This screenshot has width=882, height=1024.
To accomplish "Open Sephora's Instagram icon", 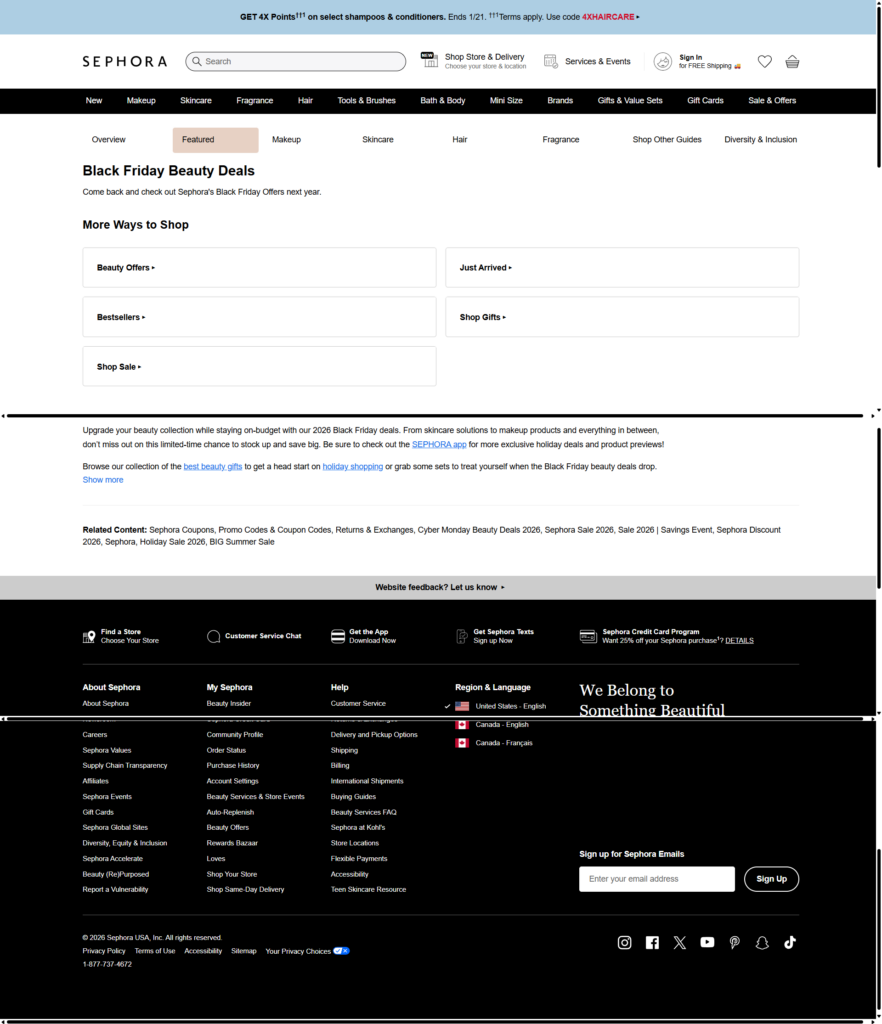I will click(x=624, y=942).
